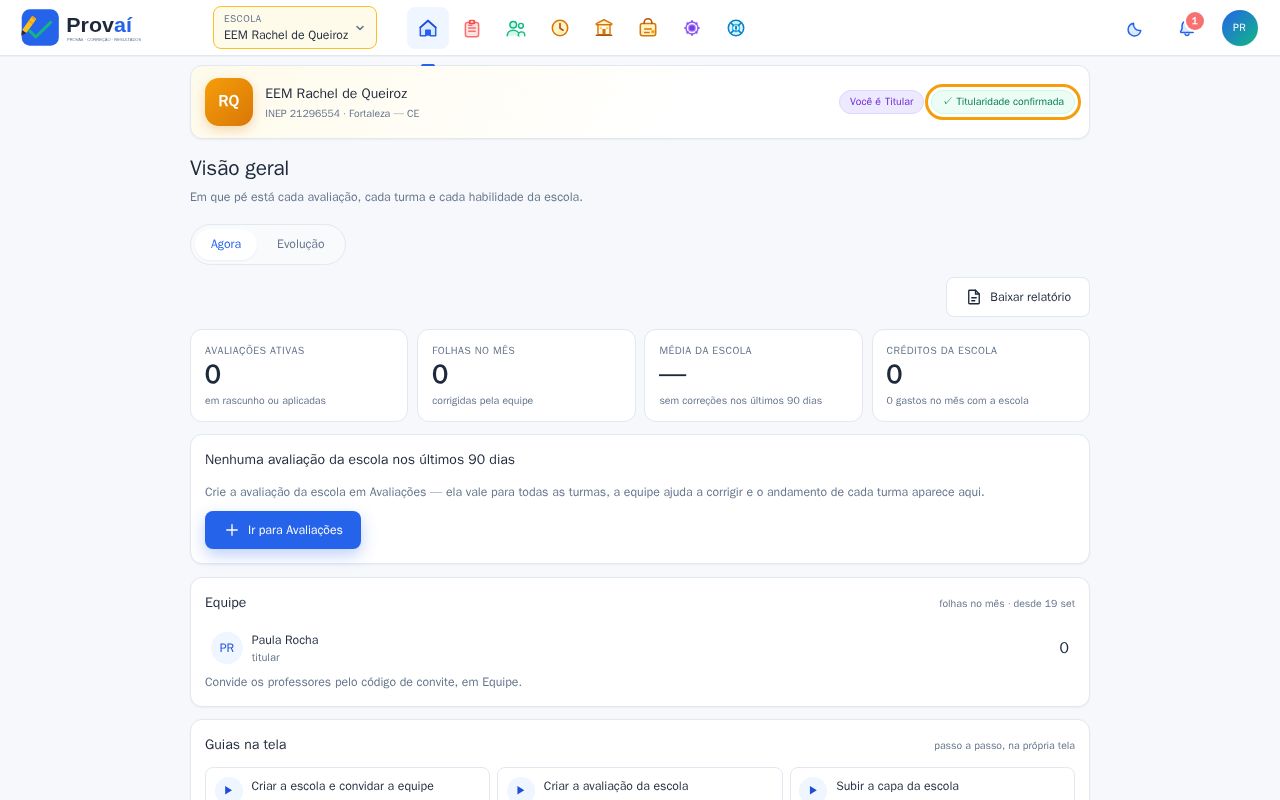The width and height of the screenshot is (1280, 800).
Task: Toggle dark mode with the moon icon
Action: [x=1134, y=29]
